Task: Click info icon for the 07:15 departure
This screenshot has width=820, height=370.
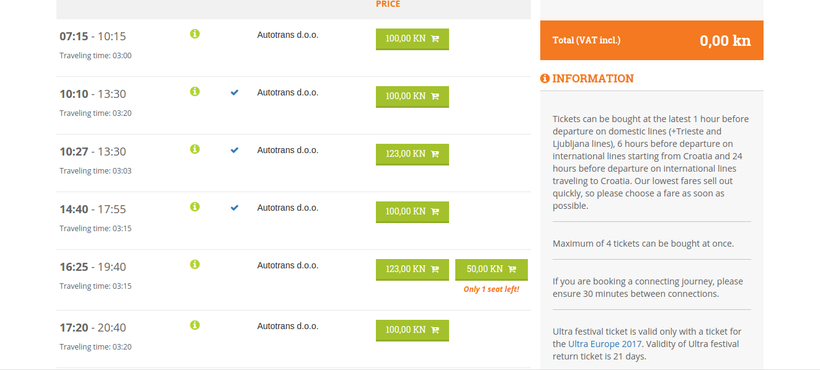Action: (x=195, y=34)
